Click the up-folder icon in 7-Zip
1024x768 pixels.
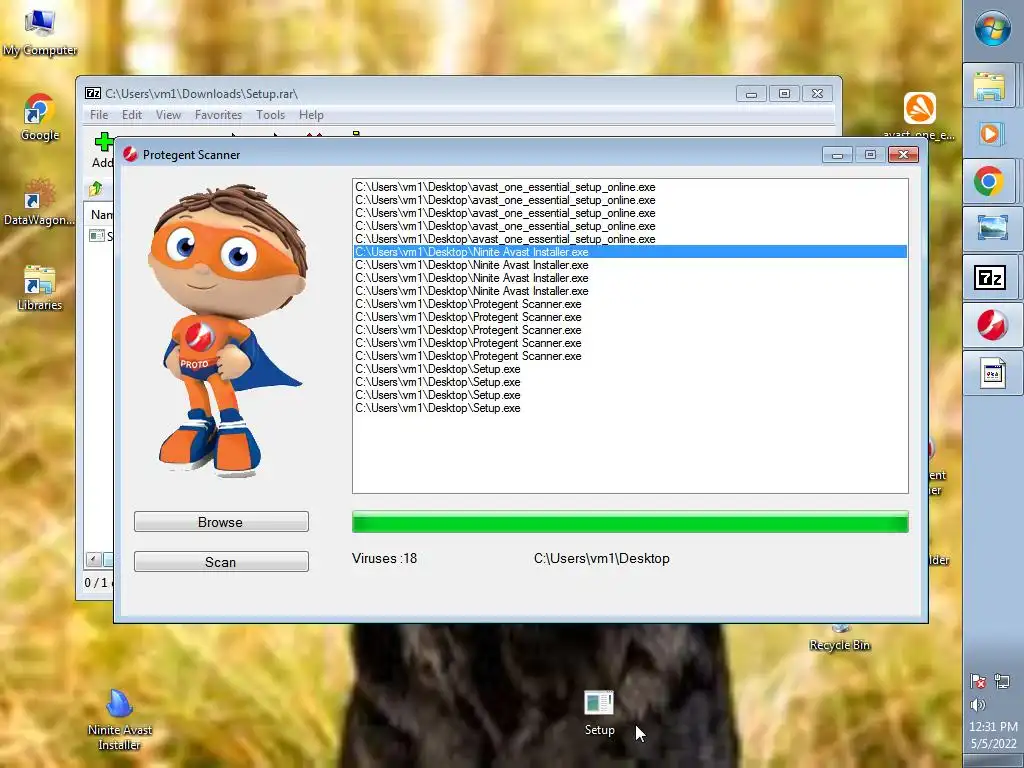[96, 189]
